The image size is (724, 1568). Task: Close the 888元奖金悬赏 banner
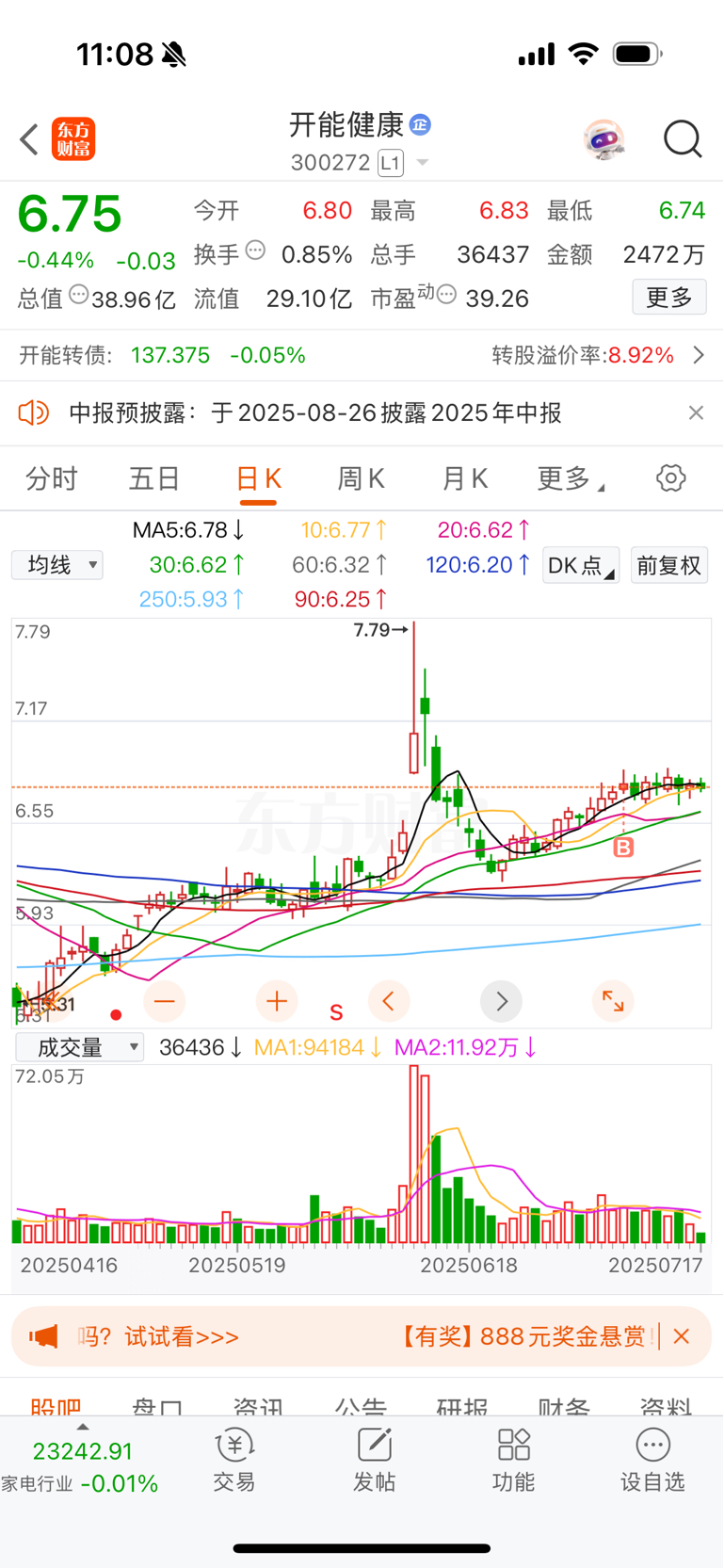coord(682,1336)
